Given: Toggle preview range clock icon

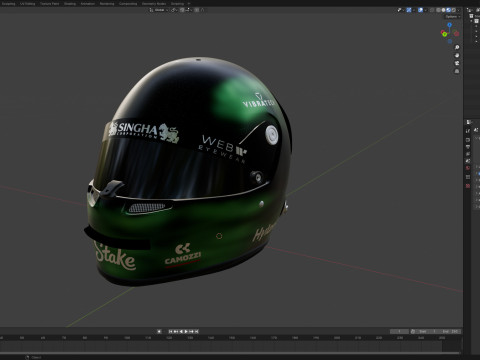Looking at the screenshot, I should pos(413,331).
